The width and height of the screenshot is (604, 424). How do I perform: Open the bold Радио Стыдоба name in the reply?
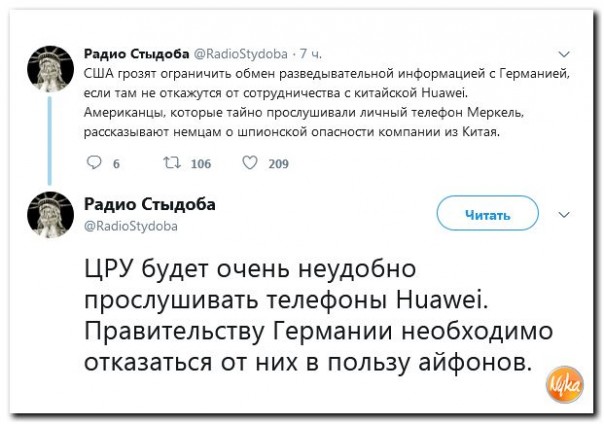pos(149,205)
